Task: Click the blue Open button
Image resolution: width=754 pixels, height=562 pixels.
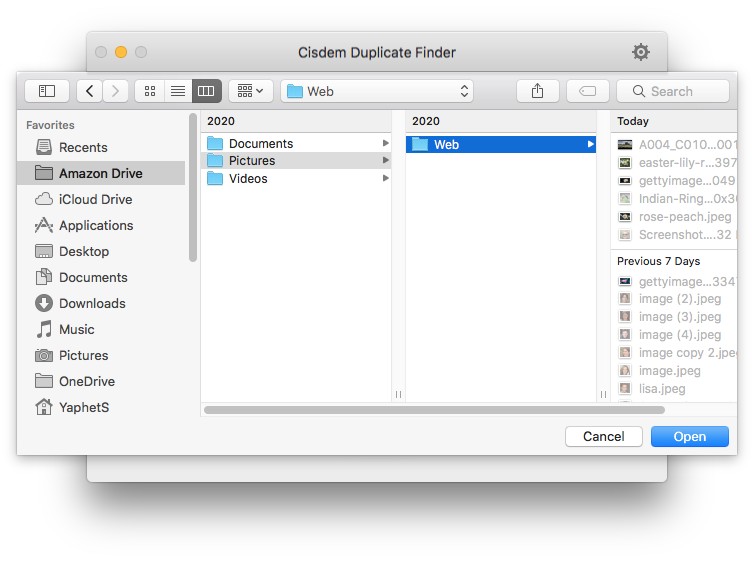Action: (689, 436)
